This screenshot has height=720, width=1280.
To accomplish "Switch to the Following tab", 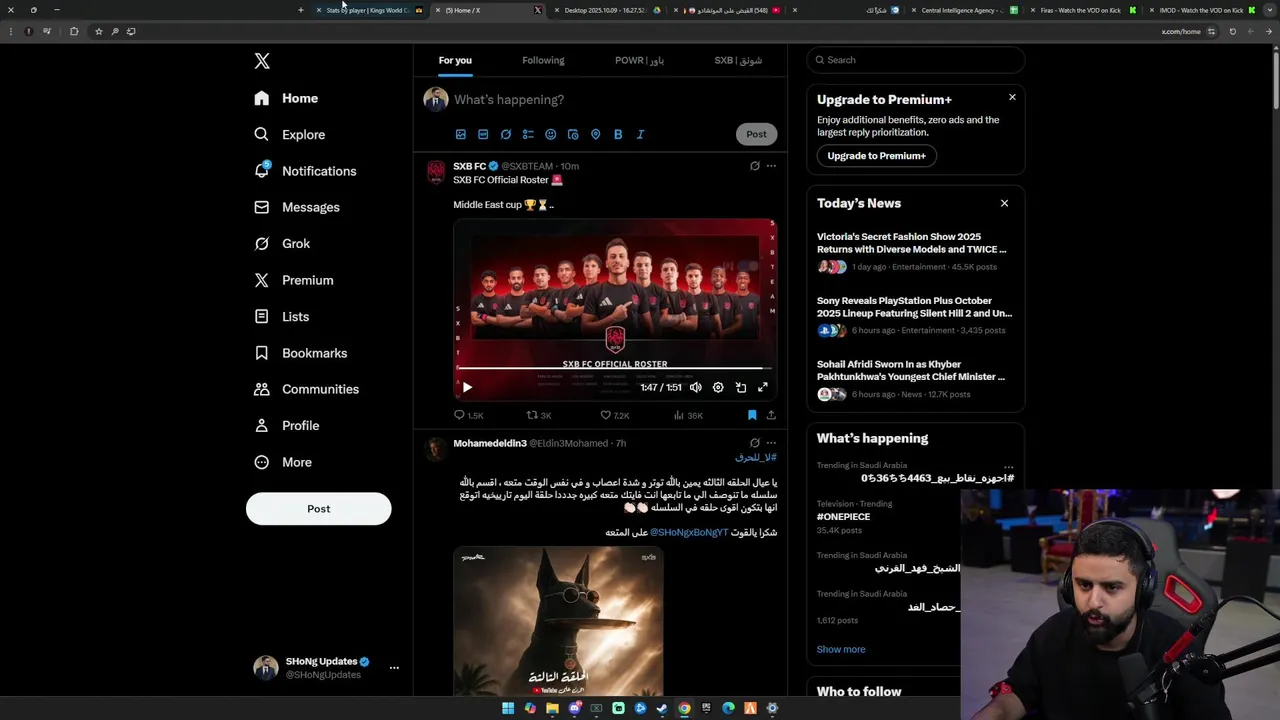I will [543, 60].
